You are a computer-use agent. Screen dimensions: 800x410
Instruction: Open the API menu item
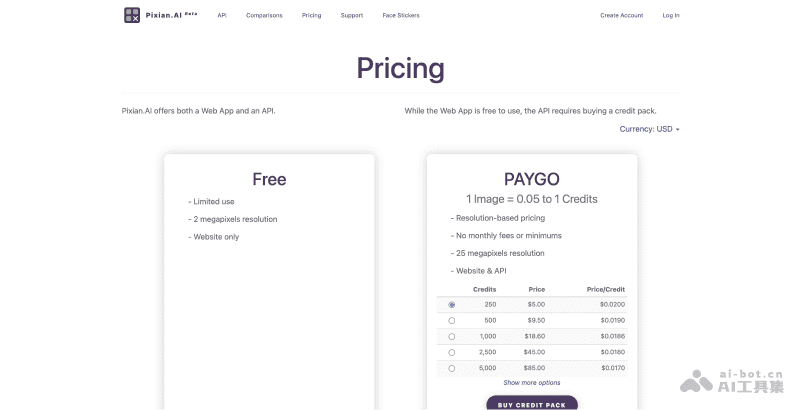(222, 16)
